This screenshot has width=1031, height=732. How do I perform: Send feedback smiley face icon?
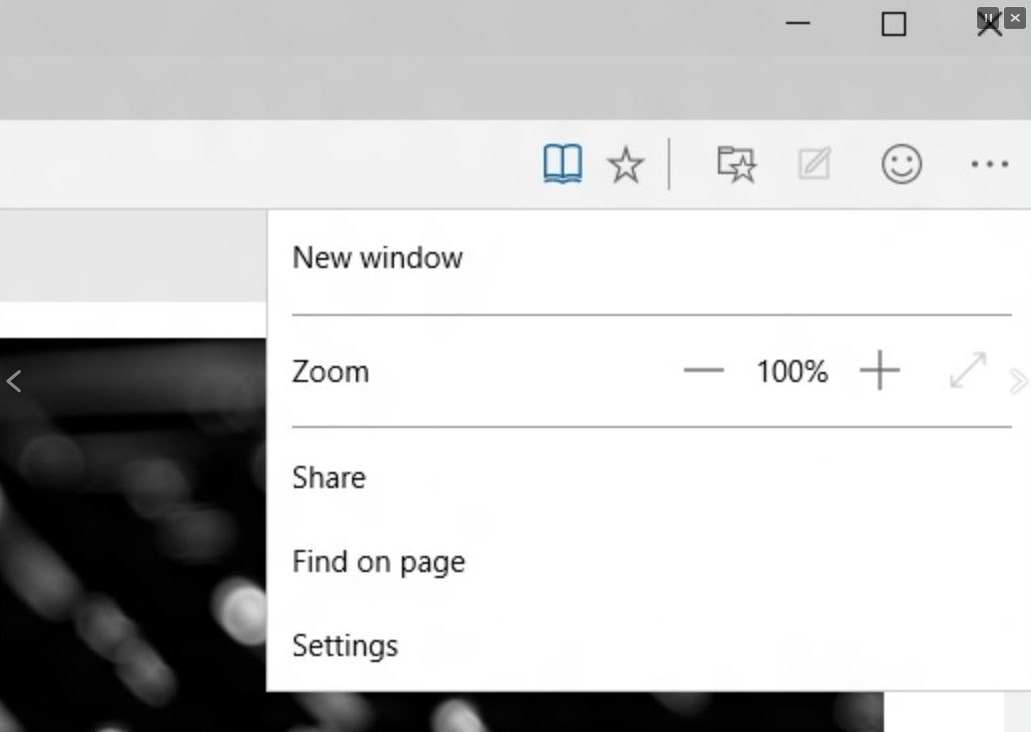tap(901, 164)
